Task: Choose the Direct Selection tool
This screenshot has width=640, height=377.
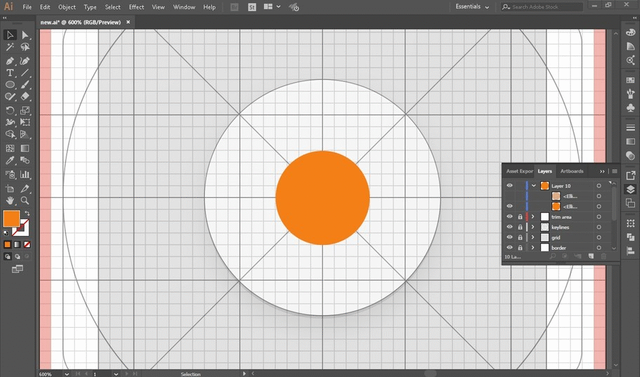Action: pos(25,35)
